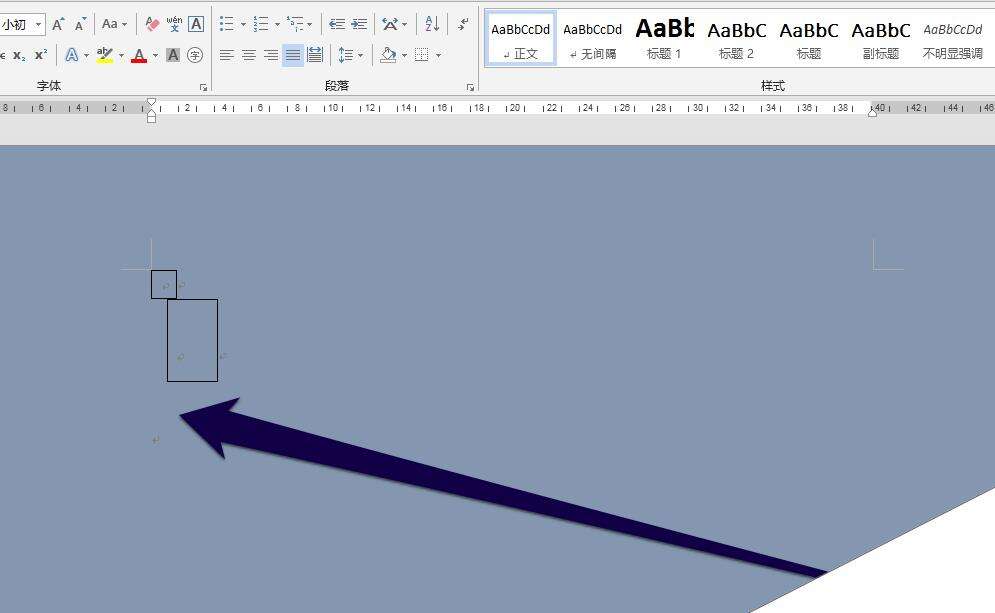
Task: Open the font size box showing 小初
Action: pos(21,25)
